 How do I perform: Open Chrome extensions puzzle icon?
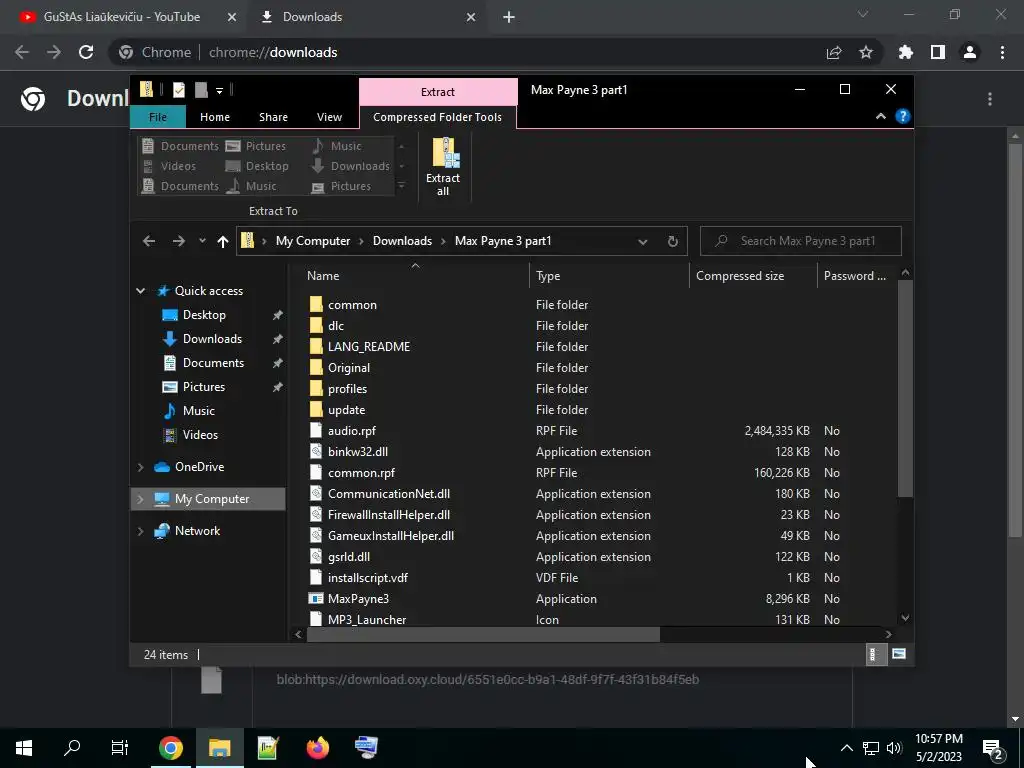[x=906, y=52]
